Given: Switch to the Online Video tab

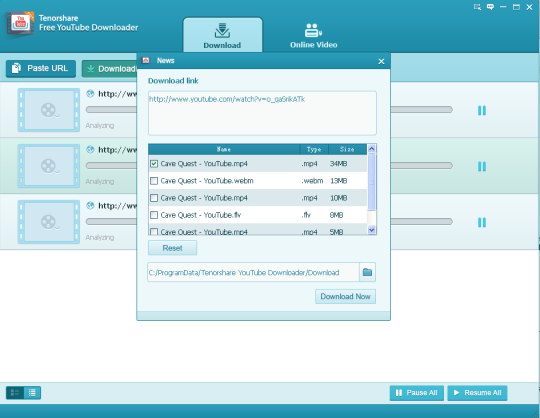Looking at the screenshot, I should [x=313, y=35].
